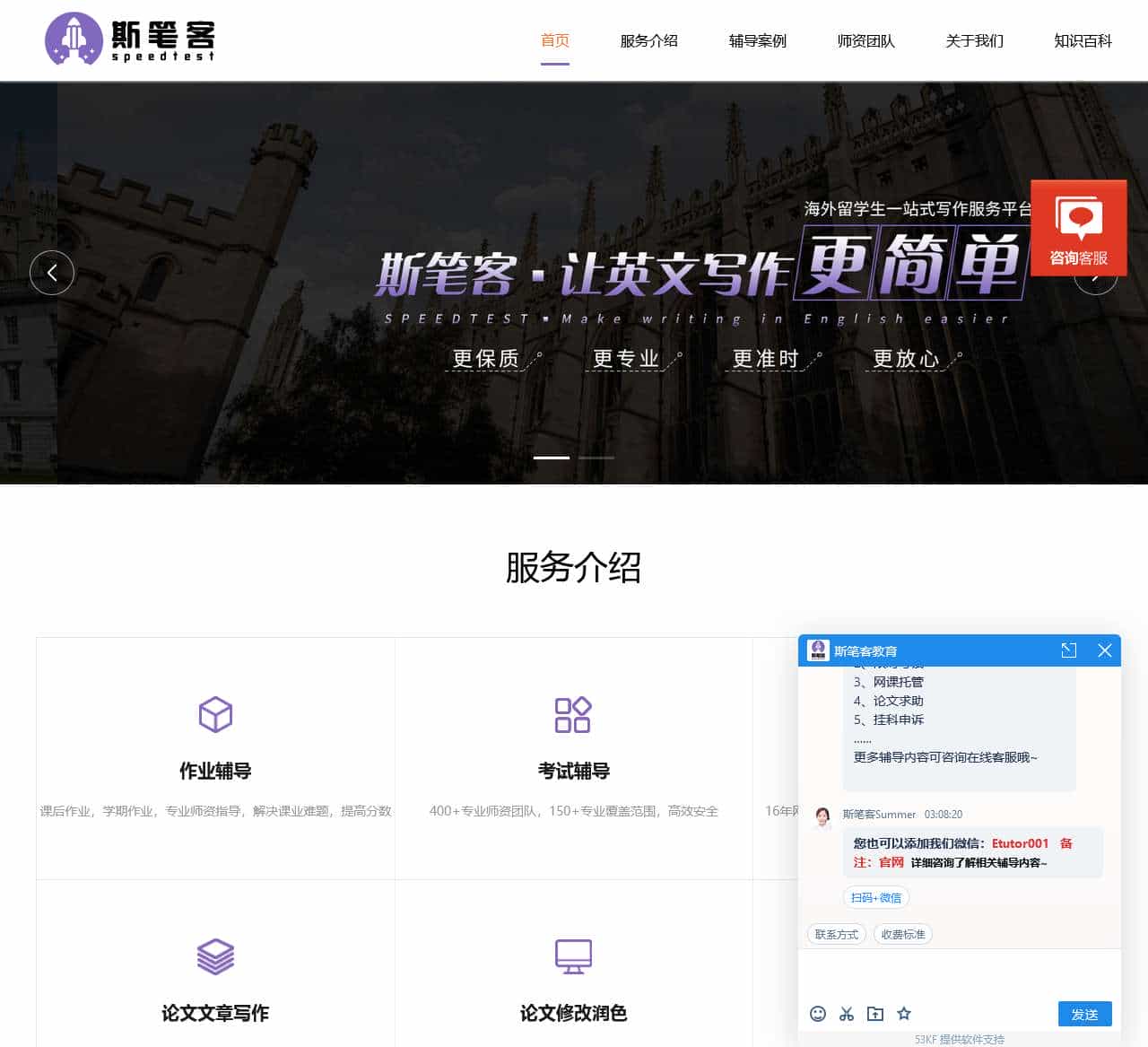The width and height of the screenshot is (1148, 1047).
Task: Click the star rating icon in chat
Action: coord(904,1014)
